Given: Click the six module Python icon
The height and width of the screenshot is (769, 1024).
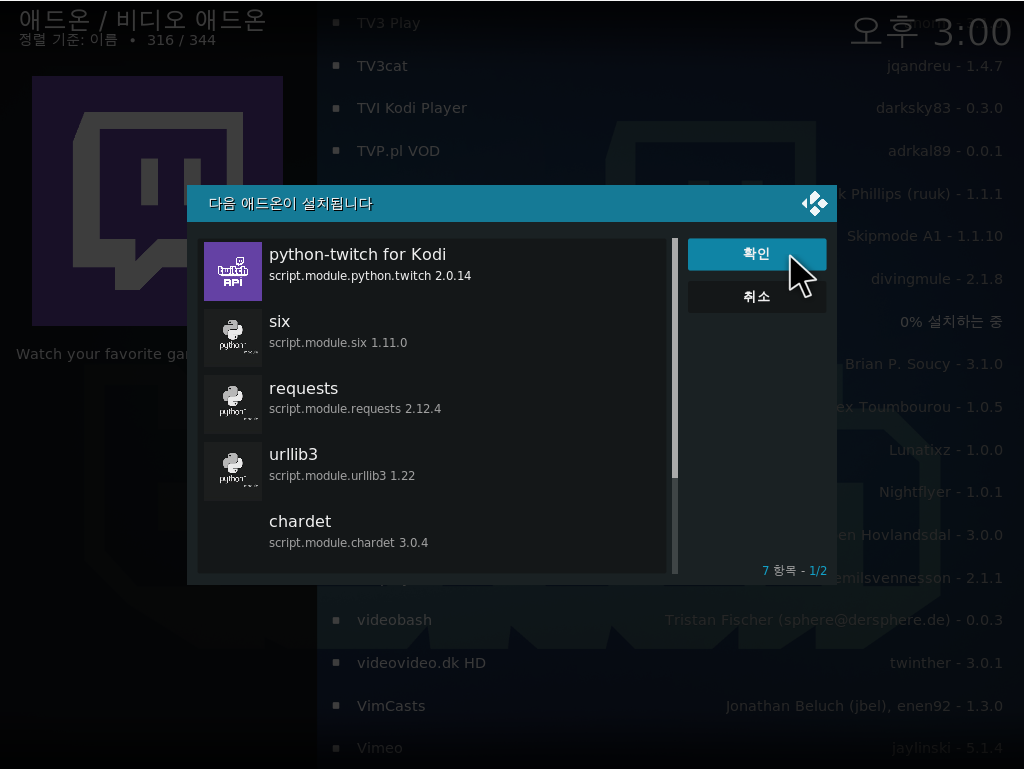Looking at the screenshot, I should [233, 338].
